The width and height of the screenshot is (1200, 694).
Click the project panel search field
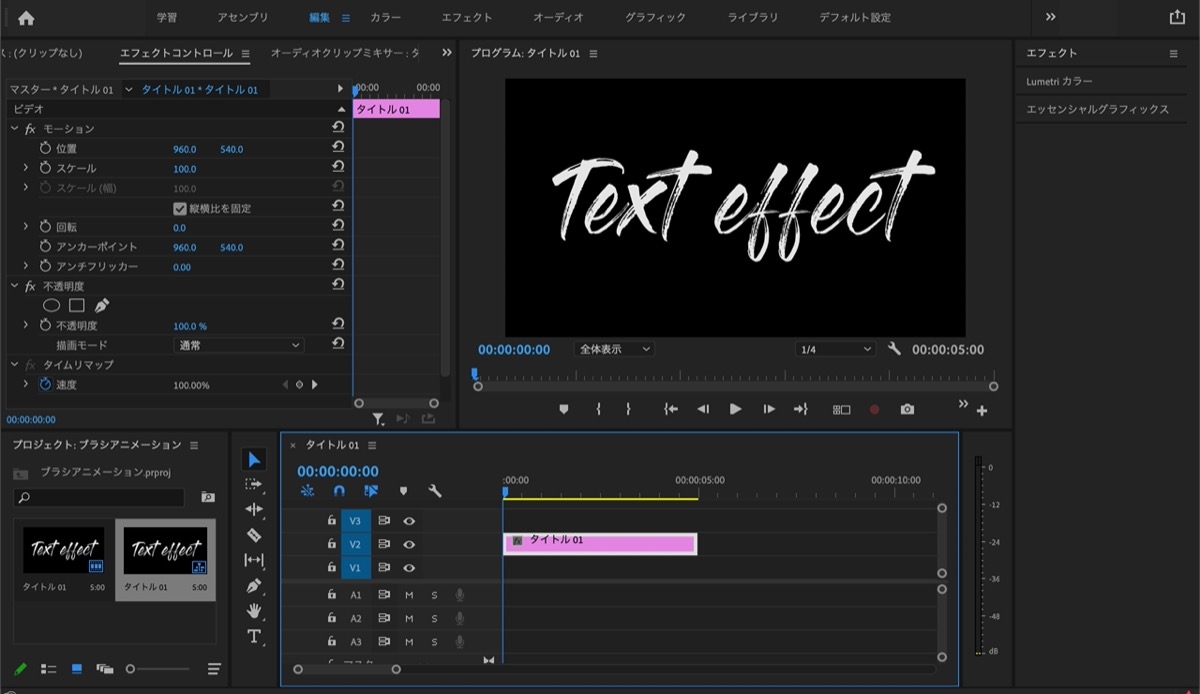pyautogui.click(x=99, y=497)
